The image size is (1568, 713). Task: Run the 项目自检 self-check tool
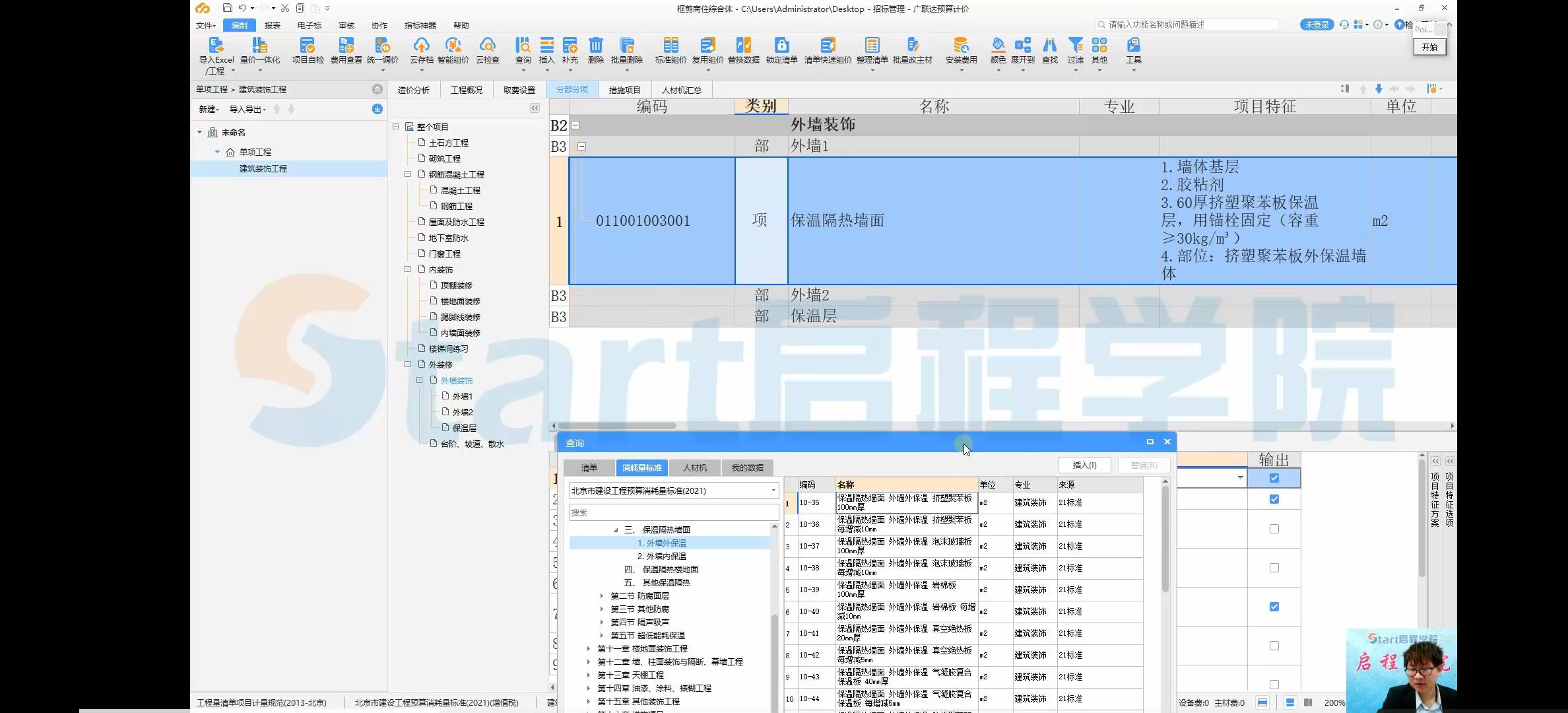(x=308, y=51)
